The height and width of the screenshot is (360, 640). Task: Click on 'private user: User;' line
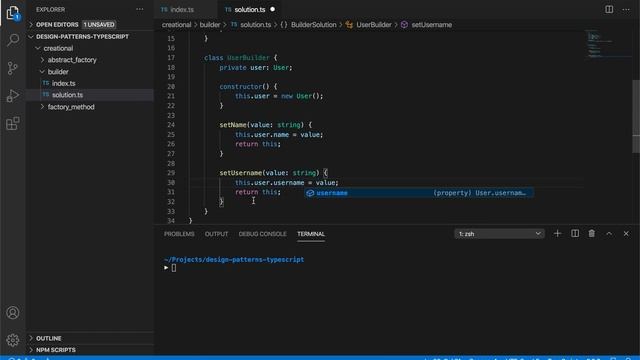(256, 68)
